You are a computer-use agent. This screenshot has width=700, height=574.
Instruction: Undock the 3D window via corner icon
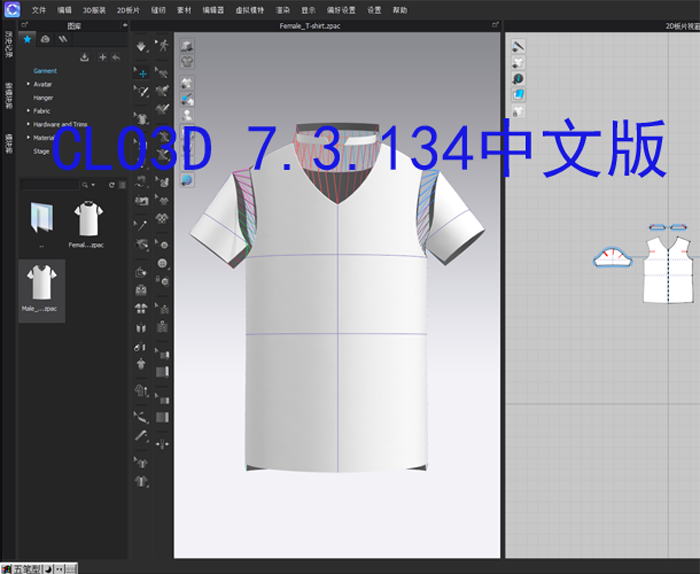495,25
